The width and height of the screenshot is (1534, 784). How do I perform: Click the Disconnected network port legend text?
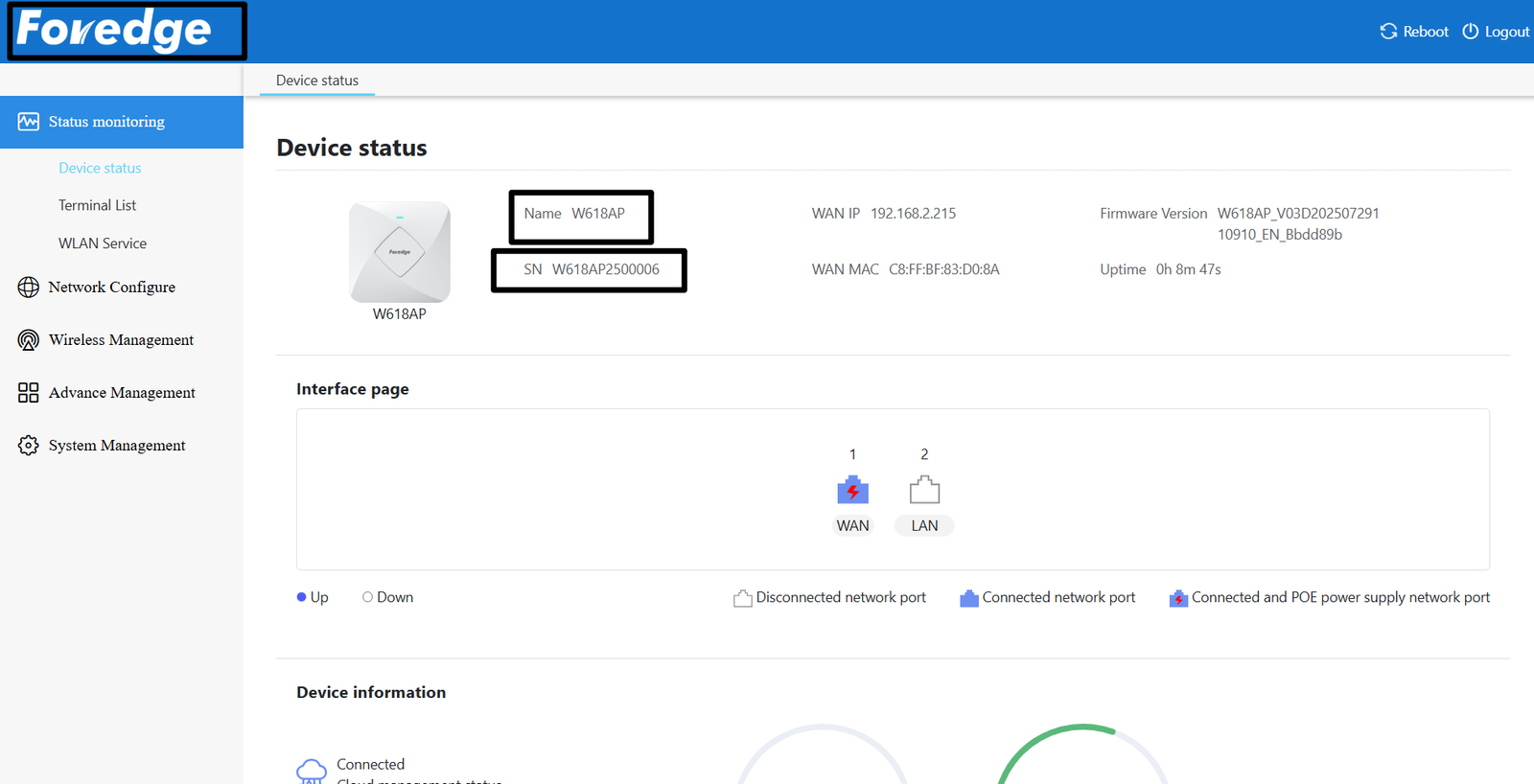pos(841,597)
